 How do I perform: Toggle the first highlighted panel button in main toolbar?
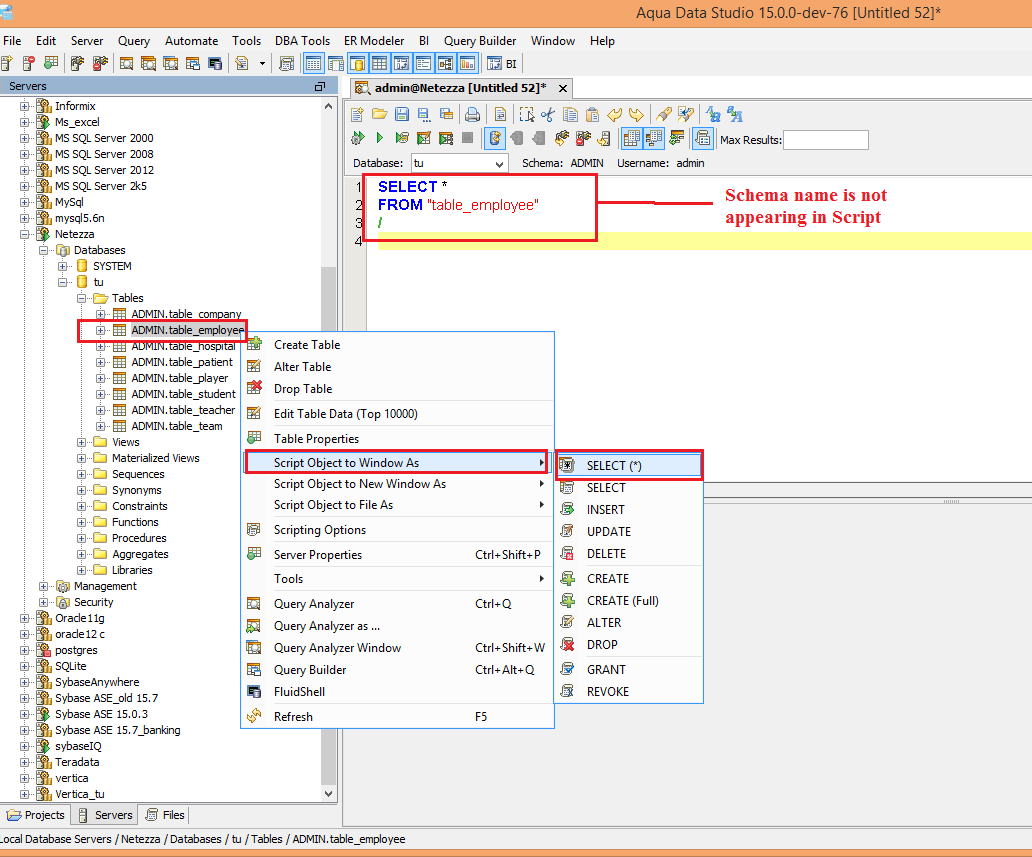(313, 64)
